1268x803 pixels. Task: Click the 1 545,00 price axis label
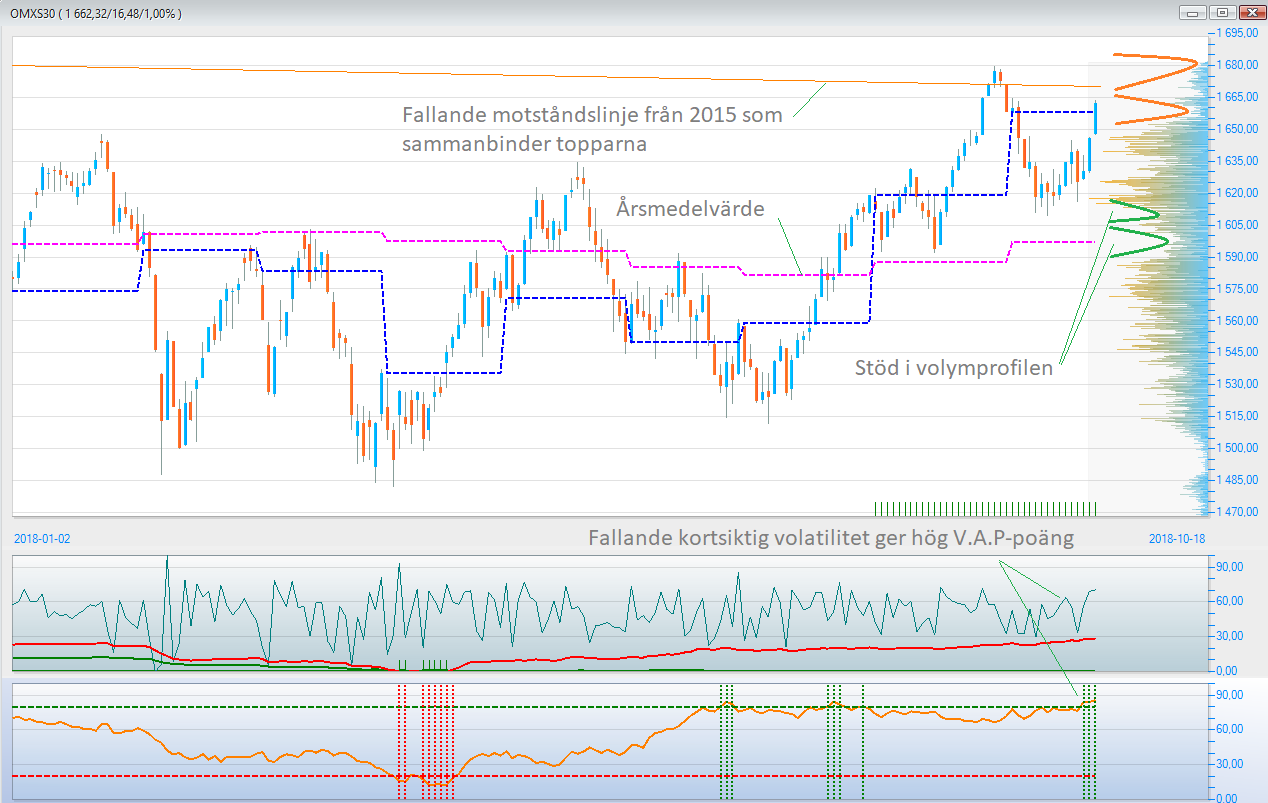1238,352
